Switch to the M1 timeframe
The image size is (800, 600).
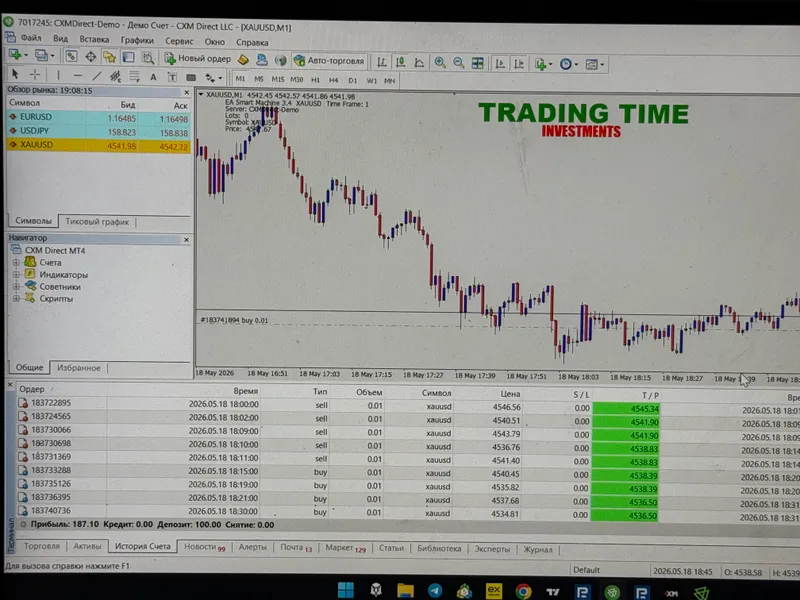pos(240,79)
